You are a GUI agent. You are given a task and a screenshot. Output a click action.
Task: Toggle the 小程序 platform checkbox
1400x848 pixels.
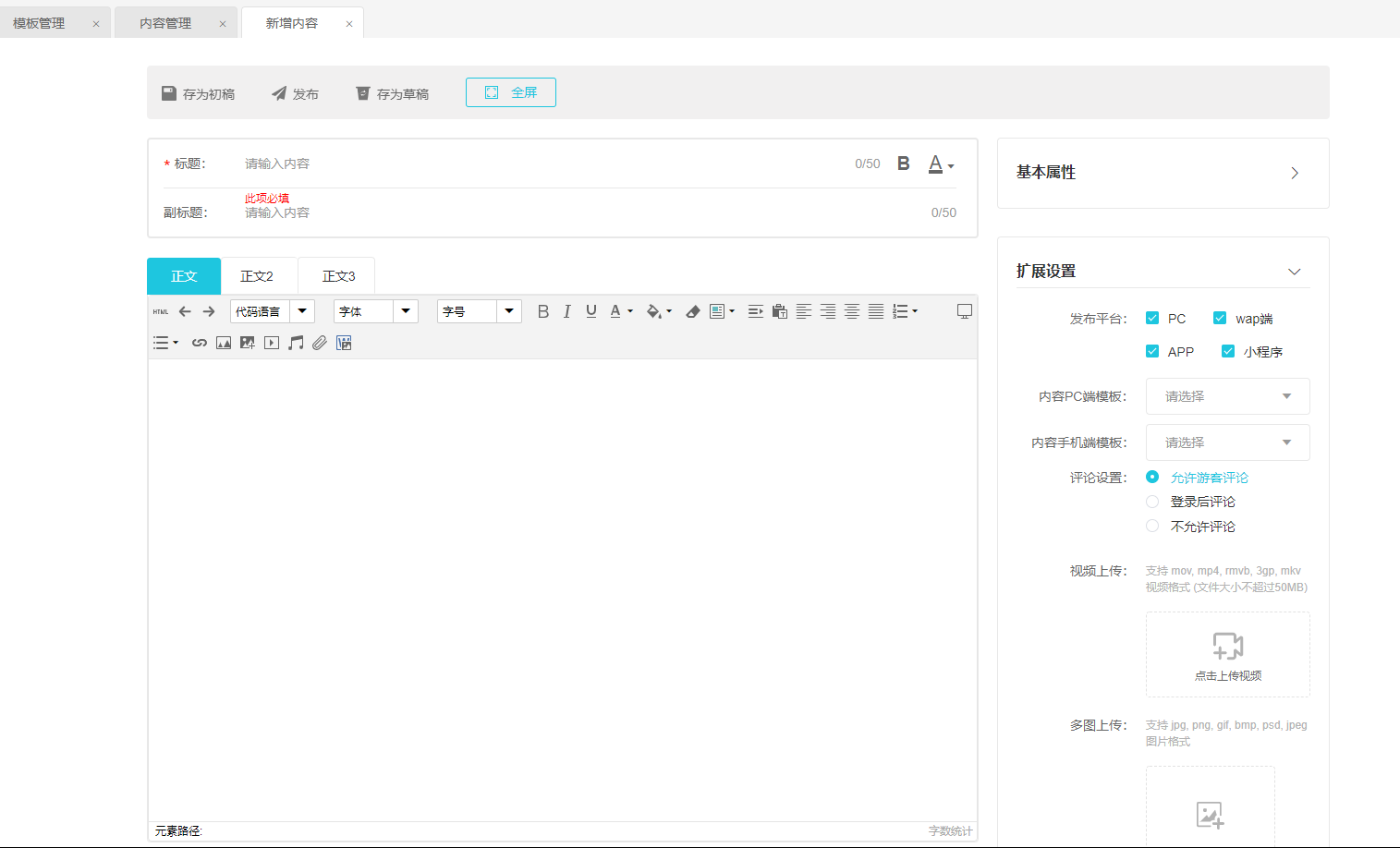coord(1228,352)
